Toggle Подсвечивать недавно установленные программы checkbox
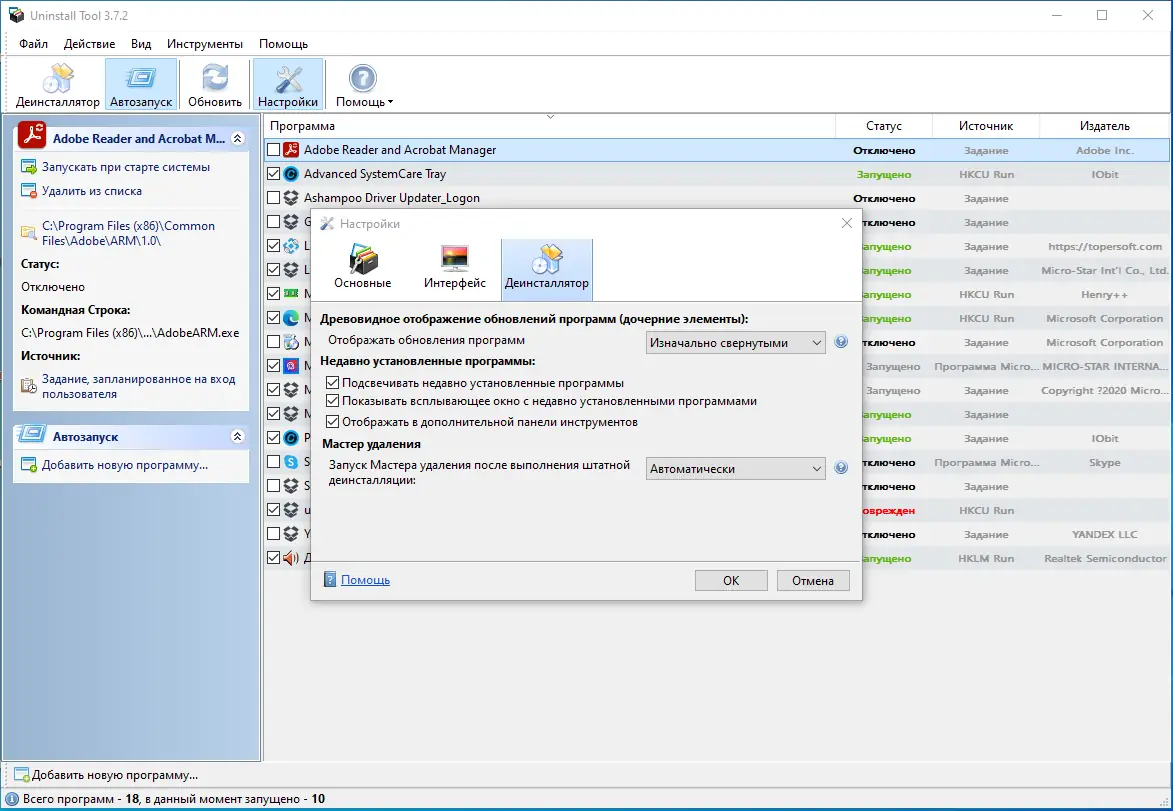The image size is (1173, 811). (x=332, y=383)
